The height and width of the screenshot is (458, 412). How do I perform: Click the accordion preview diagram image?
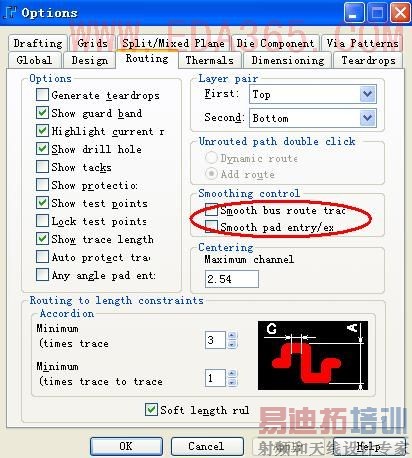(313, 355)
